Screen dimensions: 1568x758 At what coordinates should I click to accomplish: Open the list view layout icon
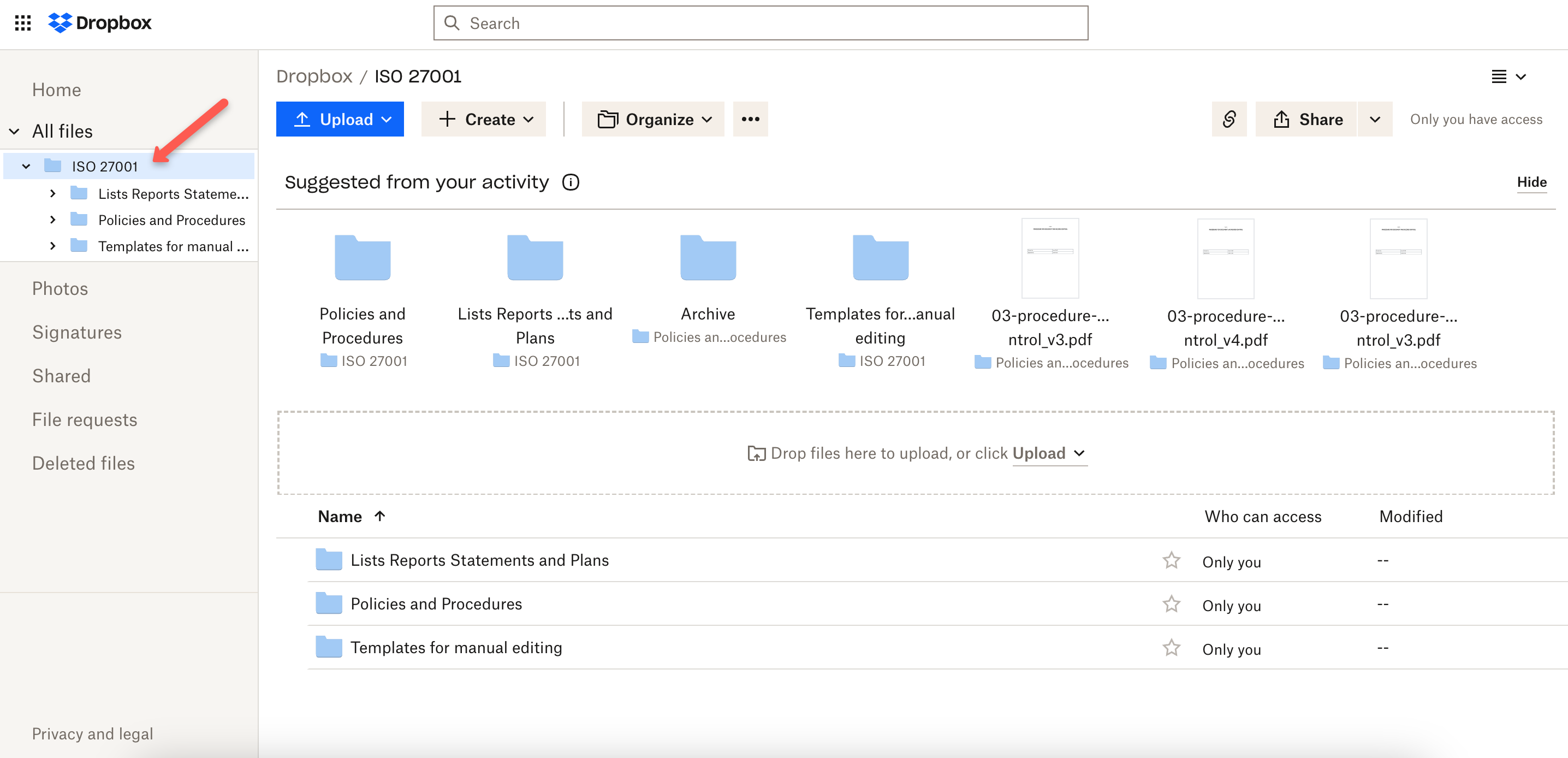click(x=1499, y=76)
